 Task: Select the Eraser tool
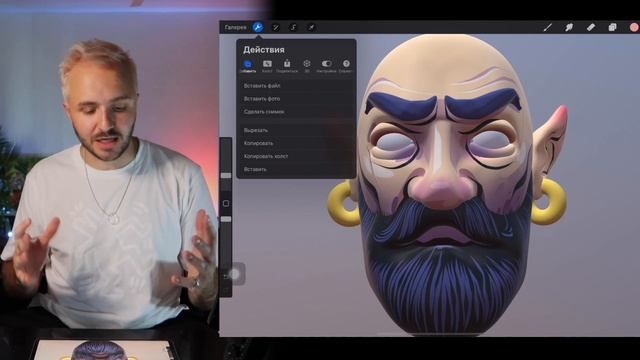(x=591, y=27)
